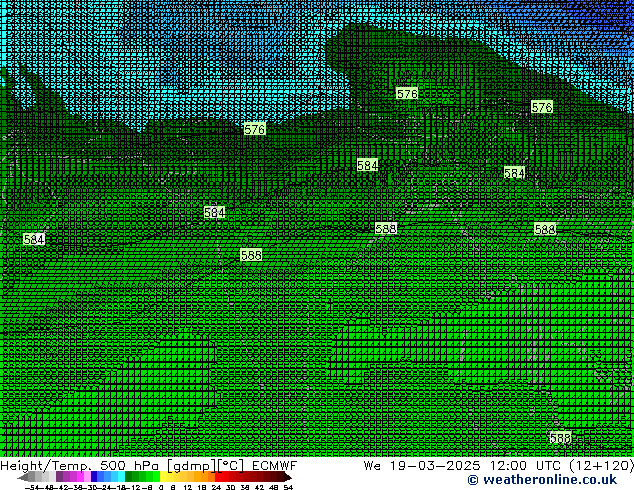The image size is (634, 490).
Task: Click the dark purple legend swatch
Action: pyautogui.click(x=59, y=476)
